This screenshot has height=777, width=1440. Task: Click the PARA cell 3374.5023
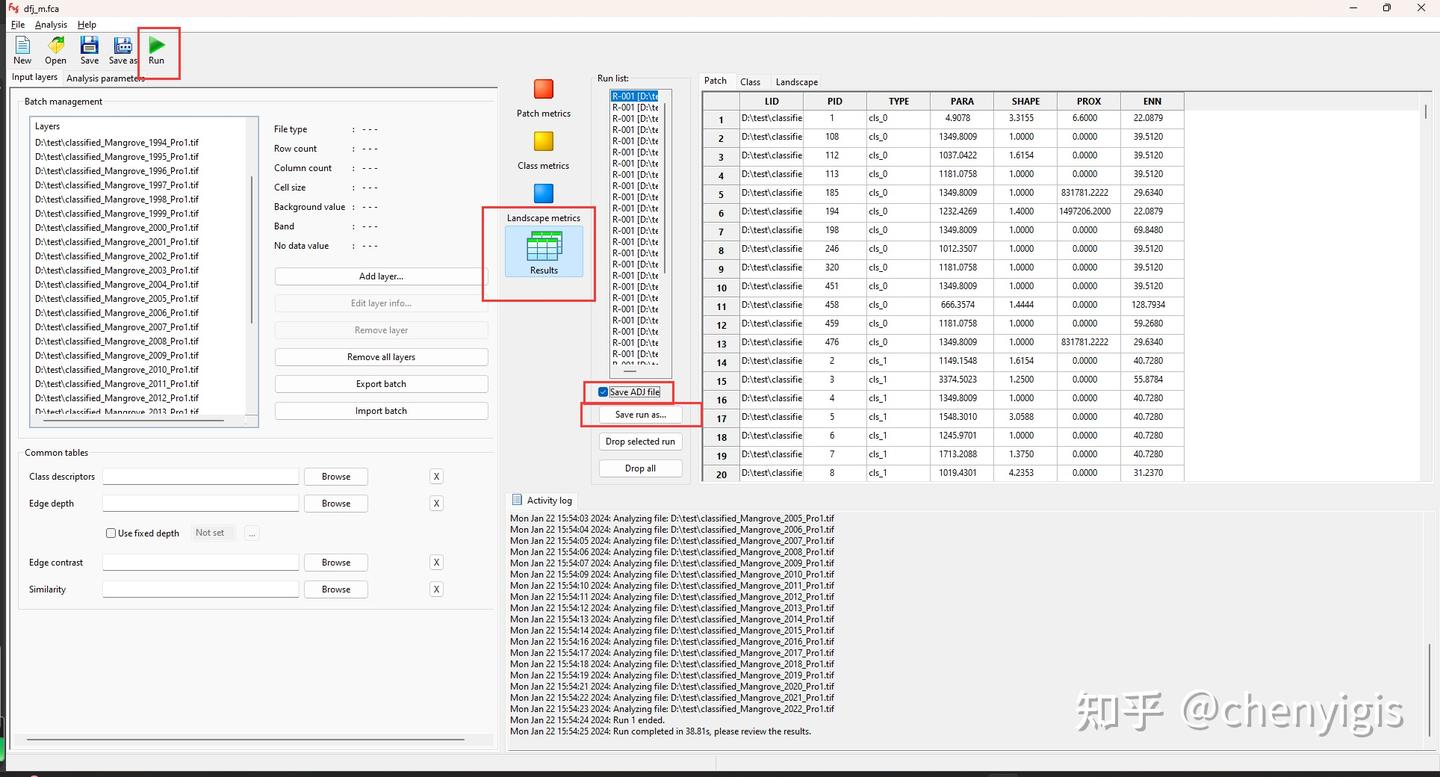click(x=962, y=380)
